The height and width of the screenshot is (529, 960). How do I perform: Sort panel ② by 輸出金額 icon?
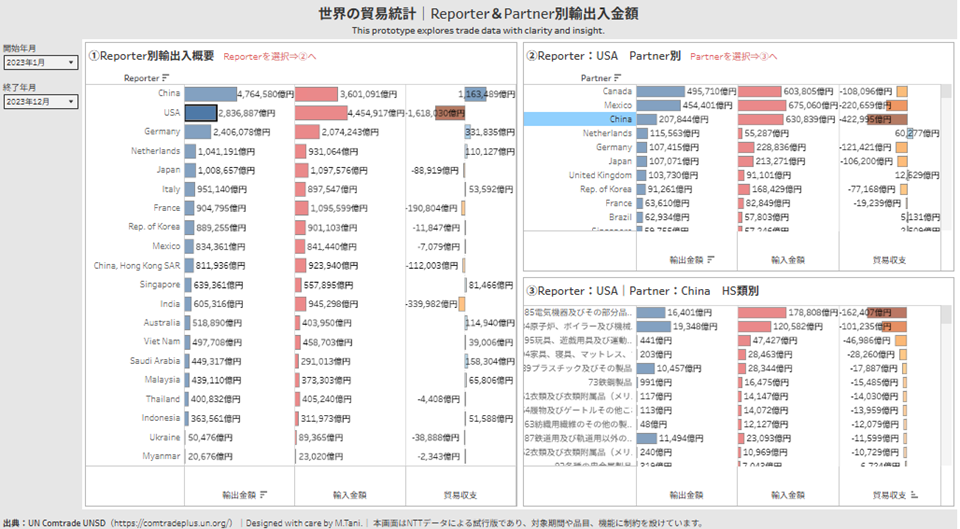click(x=711, y=259)
